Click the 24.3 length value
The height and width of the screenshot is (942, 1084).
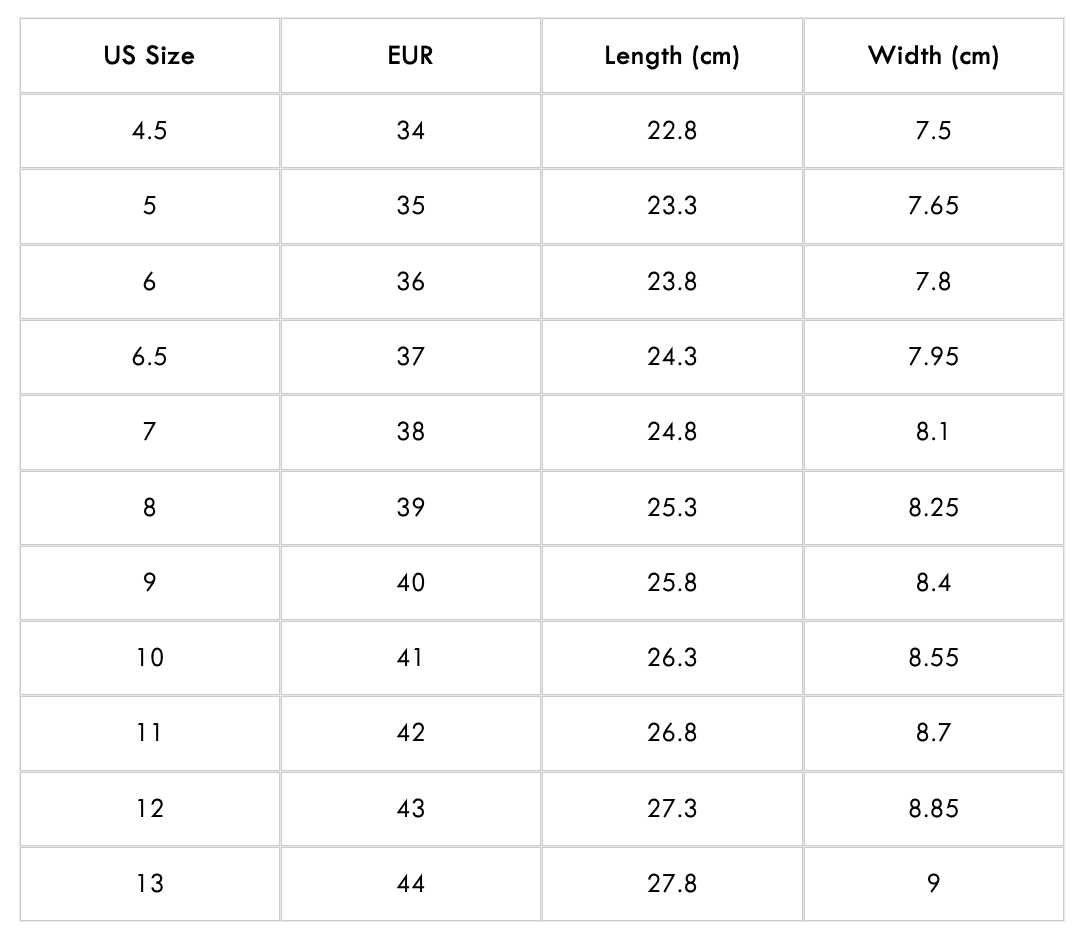(671, 357)
